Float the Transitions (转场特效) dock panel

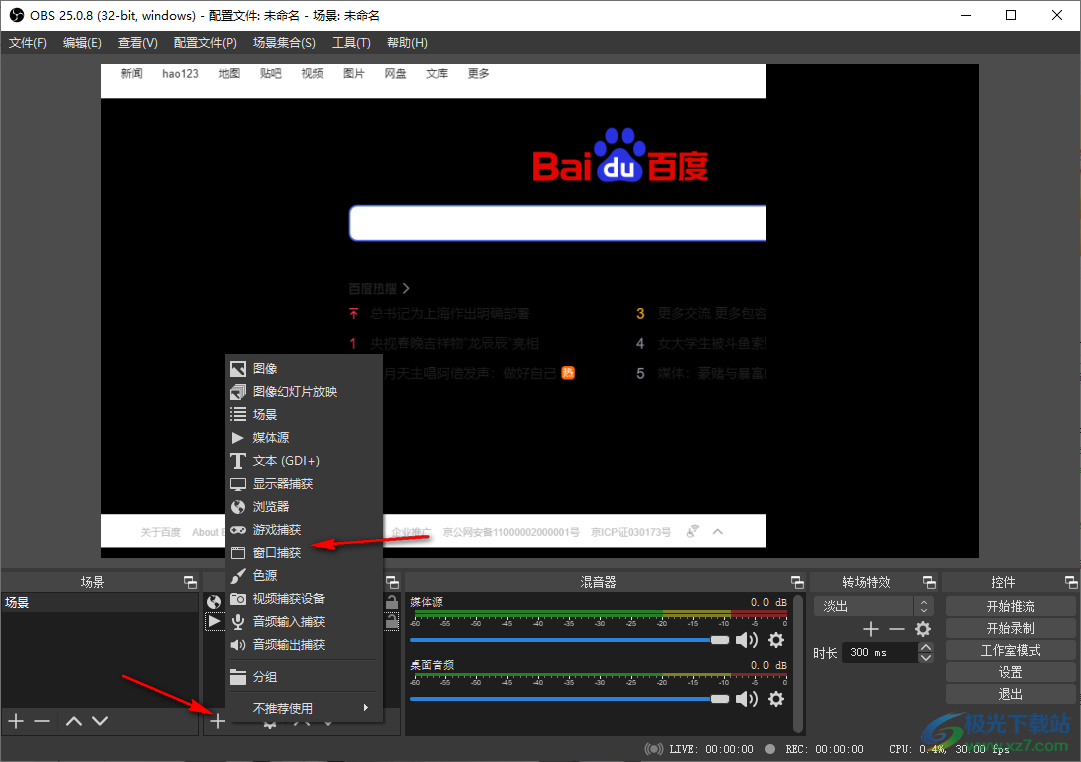929,583
